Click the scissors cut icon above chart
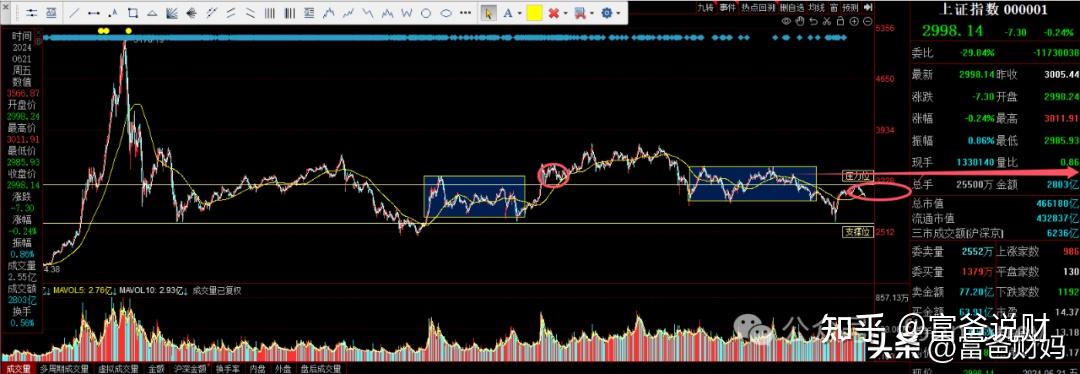Screen dimensions: 1080x374 (x=827, y=21)
